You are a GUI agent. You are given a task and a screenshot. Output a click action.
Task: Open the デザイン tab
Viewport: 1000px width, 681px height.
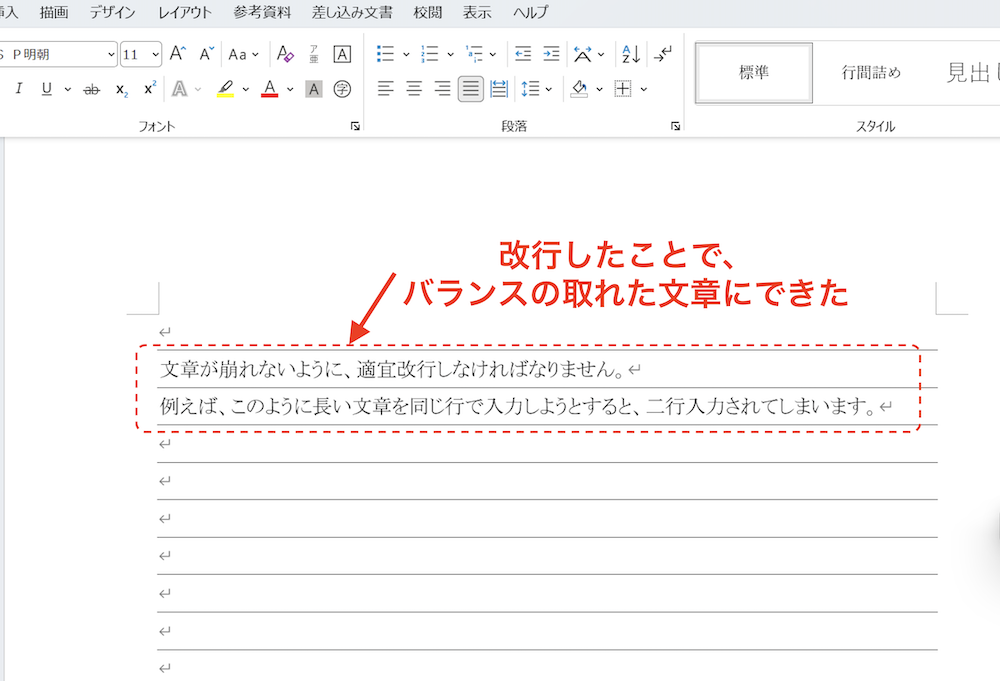click(x=112, y=12)
